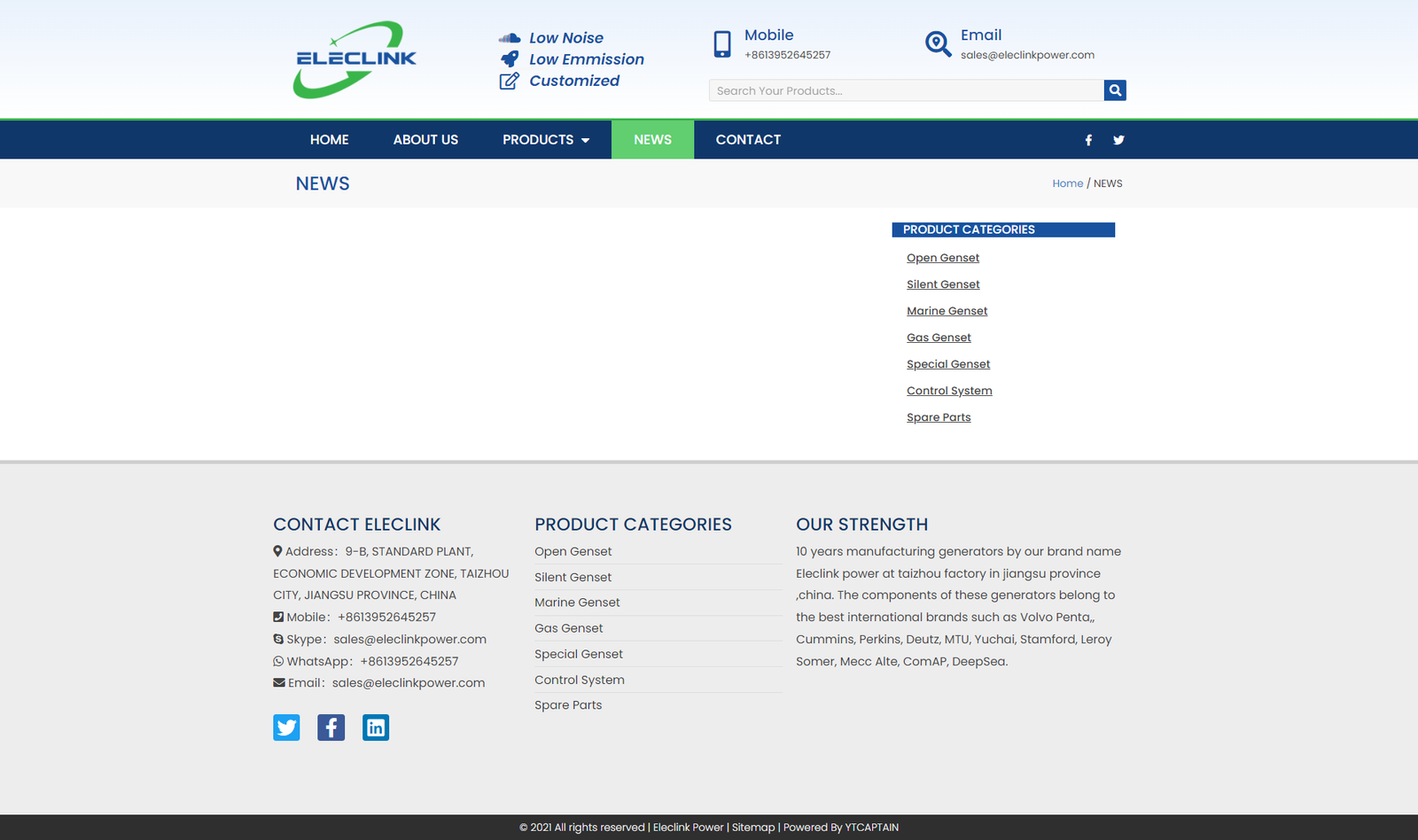The height and width of the screenshot is (840, 1418).
Task: Click the Eleclink logo in the header
Action: 354,59
